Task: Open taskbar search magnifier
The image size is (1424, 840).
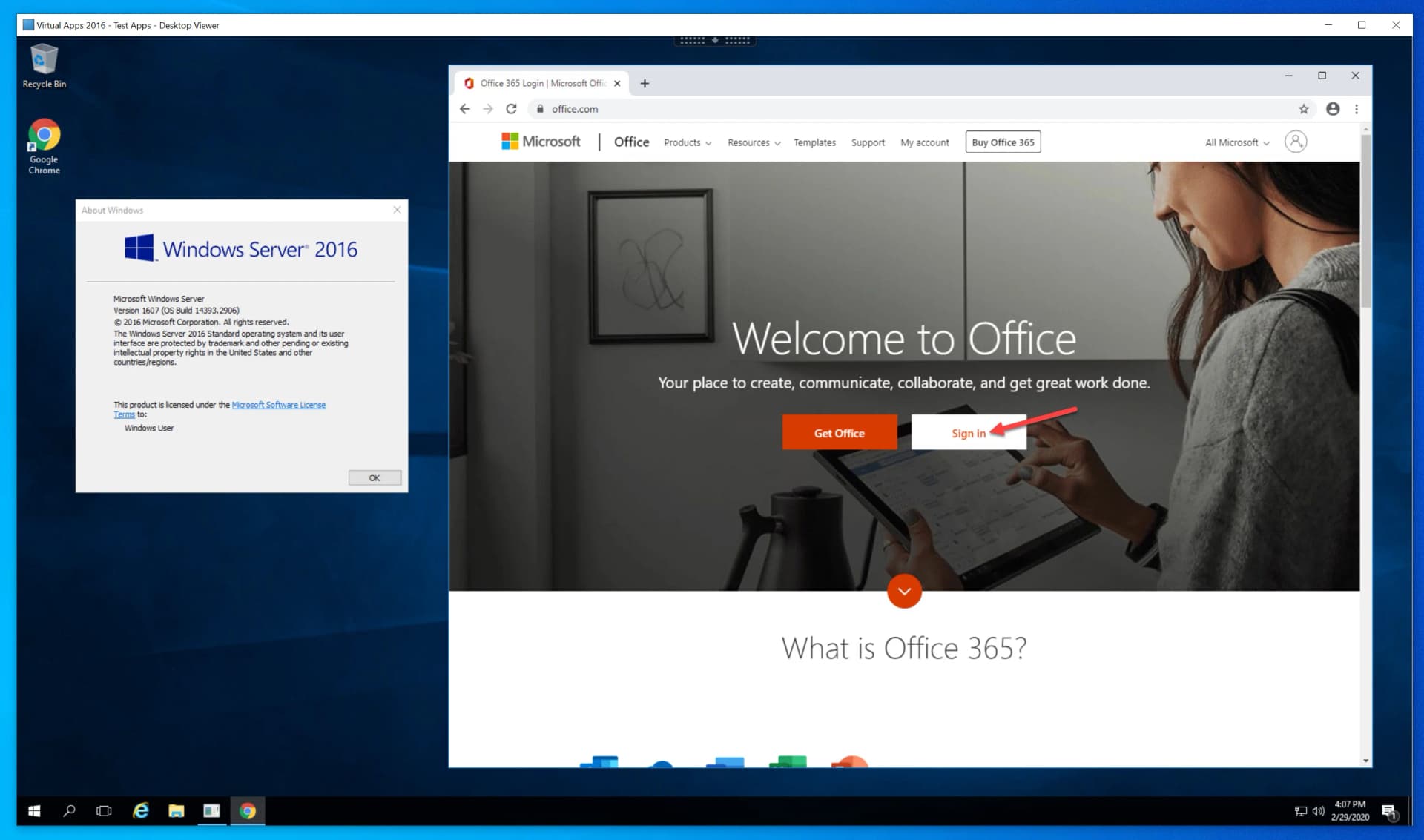Action: (69, 810)
